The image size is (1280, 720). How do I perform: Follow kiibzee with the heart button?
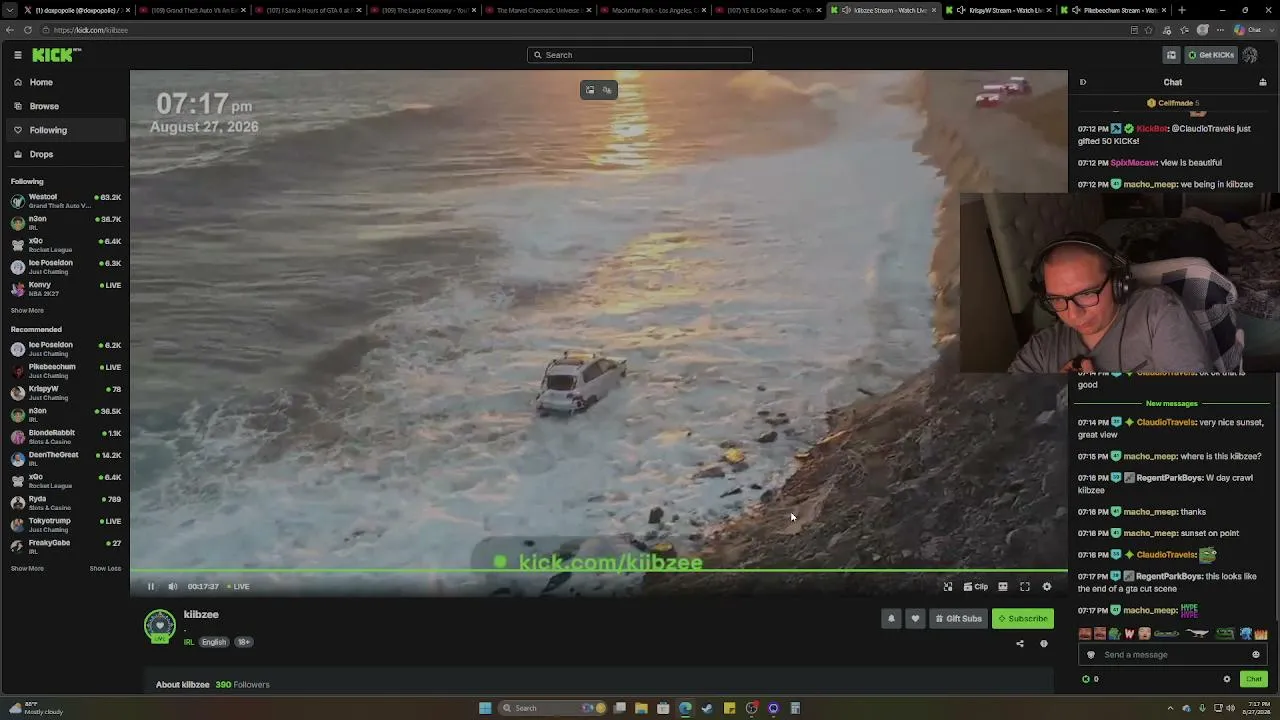[915, 619]
